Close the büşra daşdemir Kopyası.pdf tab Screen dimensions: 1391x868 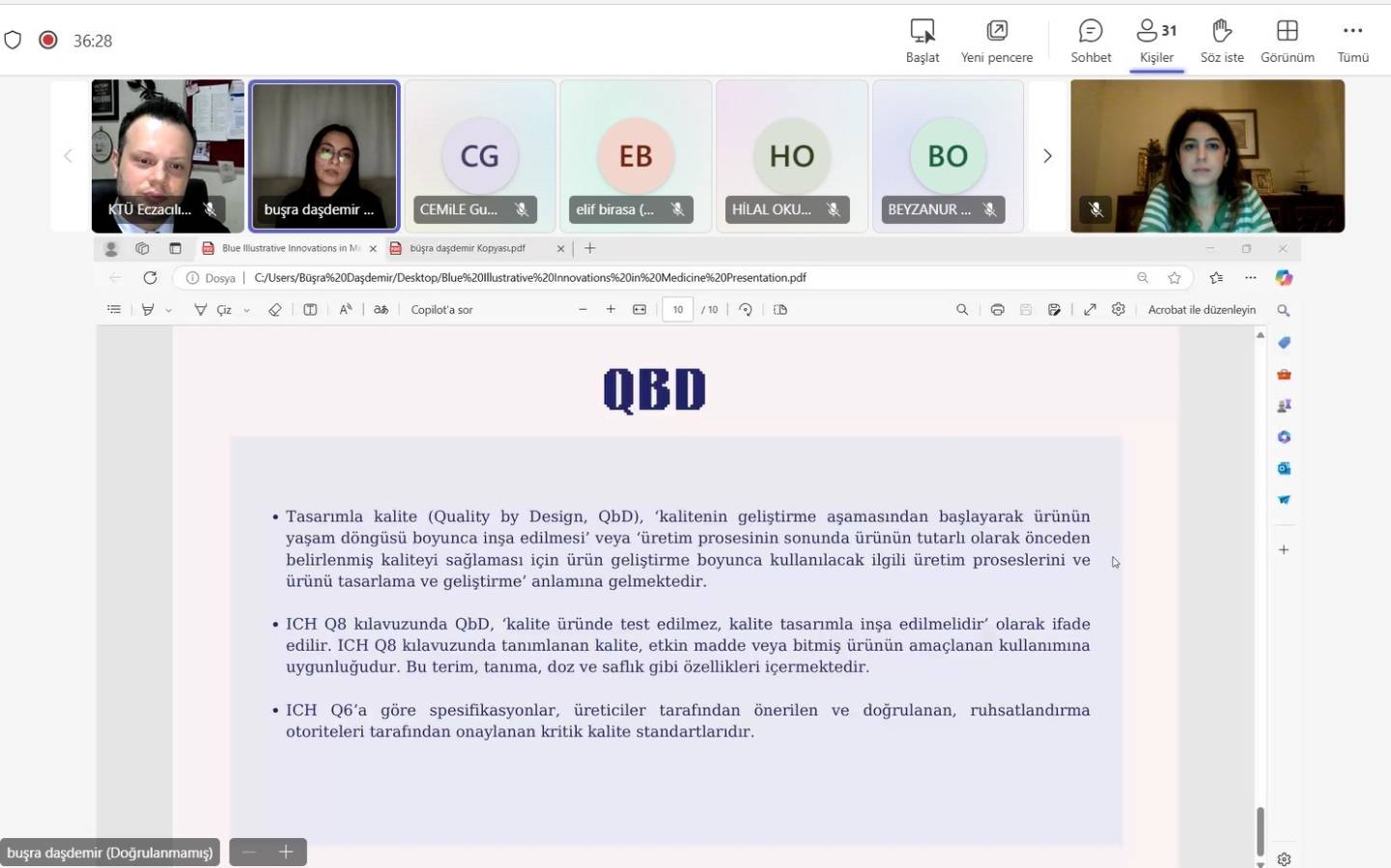(x=560, y=248)
